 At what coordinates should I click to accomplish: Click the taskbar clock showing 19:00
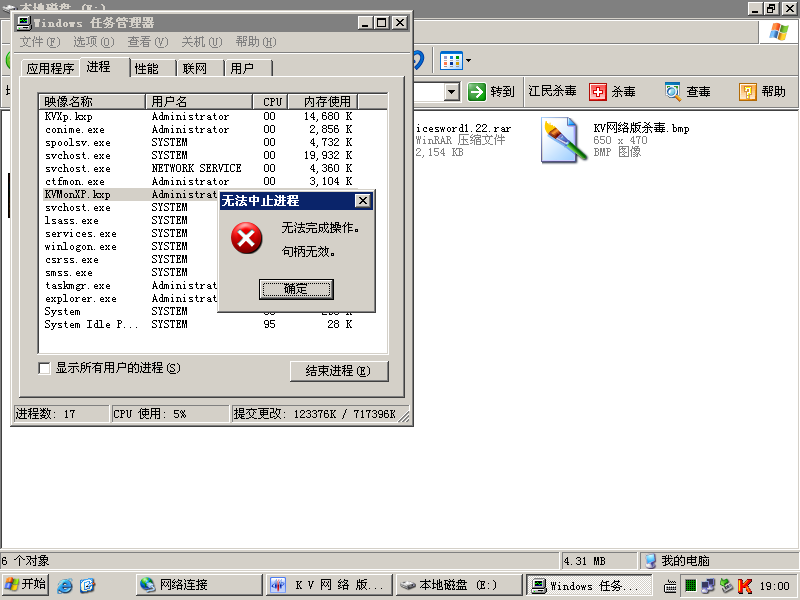coord(774,586)
